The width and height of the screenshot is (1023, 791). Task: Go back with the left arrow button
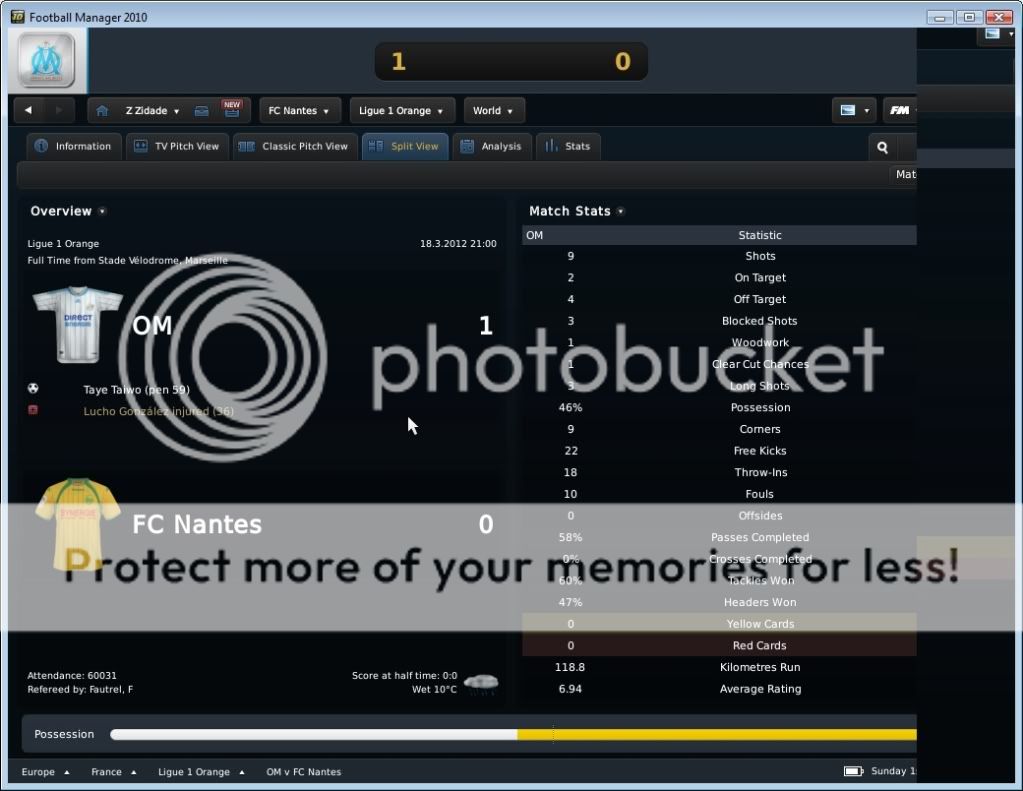pyautogui.click(x=28, y=111)
